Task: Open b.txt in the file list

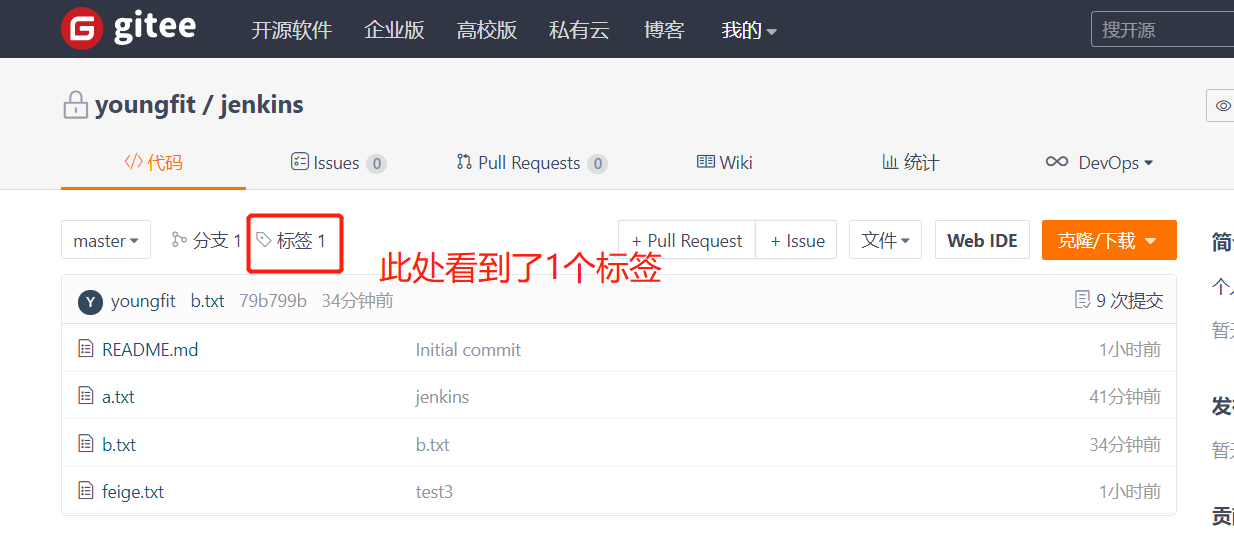Action: [119, 444]
